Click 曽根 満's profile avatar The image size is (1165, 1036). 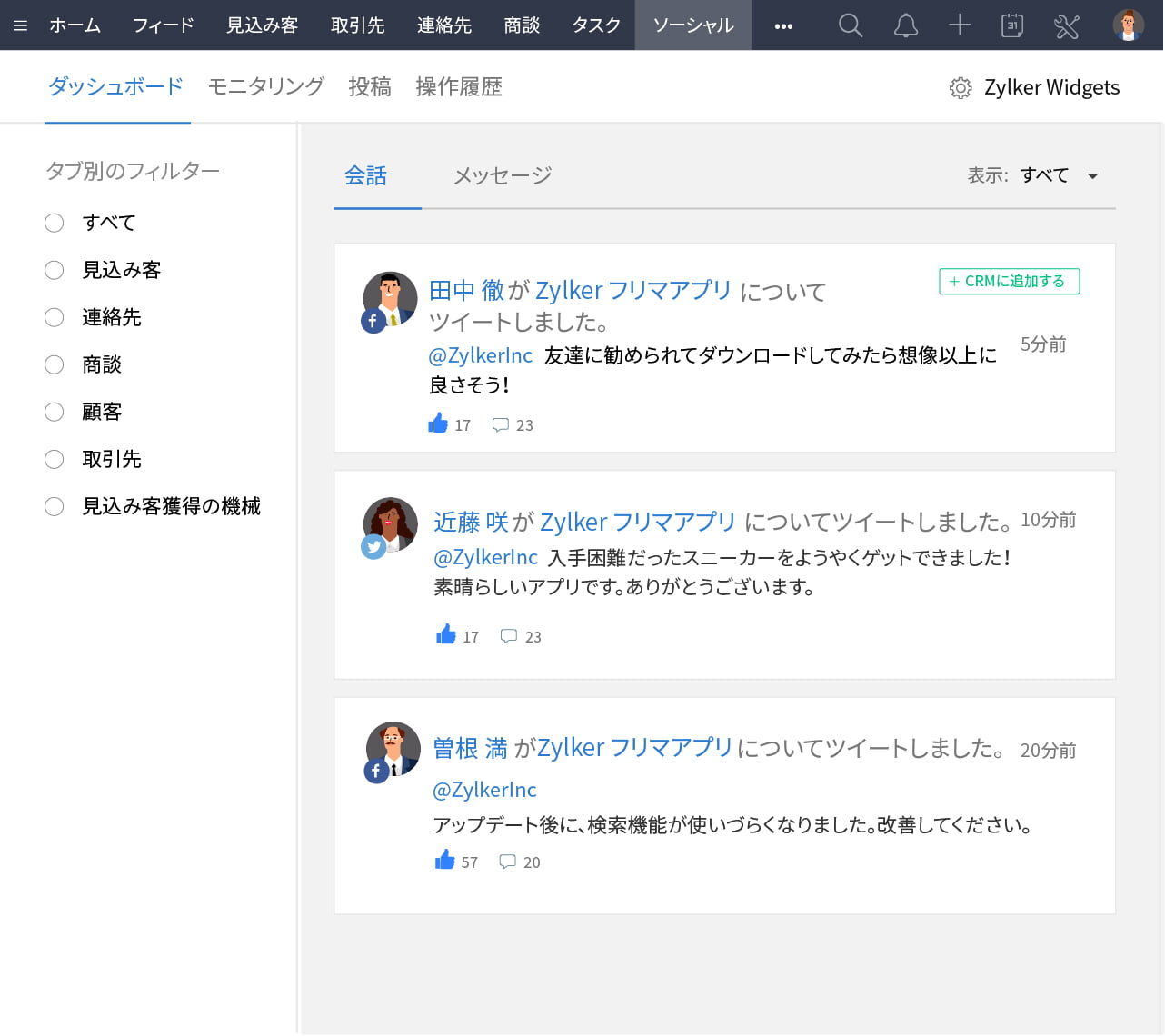(x=393, y=749)
